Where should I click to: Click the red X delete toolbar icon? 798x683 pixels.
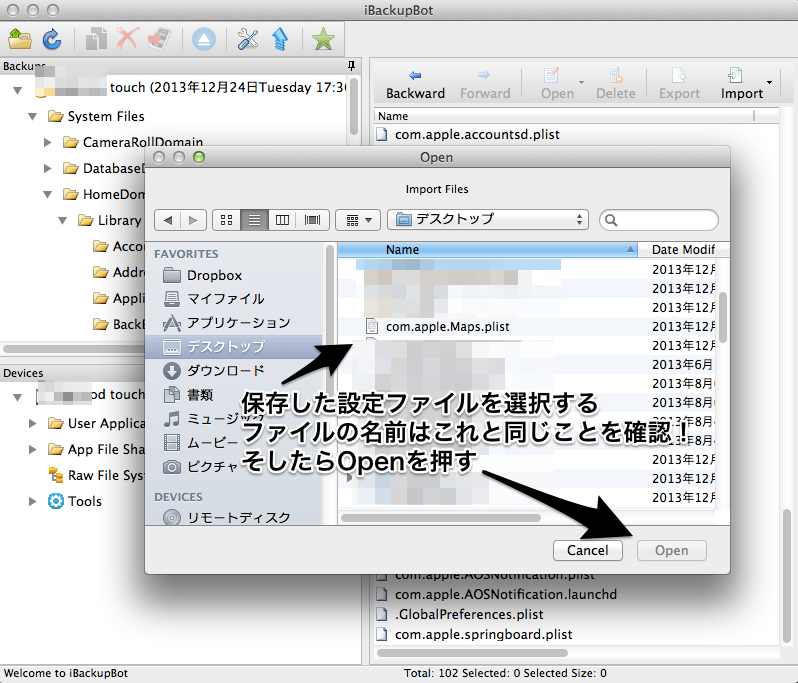coord(127,39)
